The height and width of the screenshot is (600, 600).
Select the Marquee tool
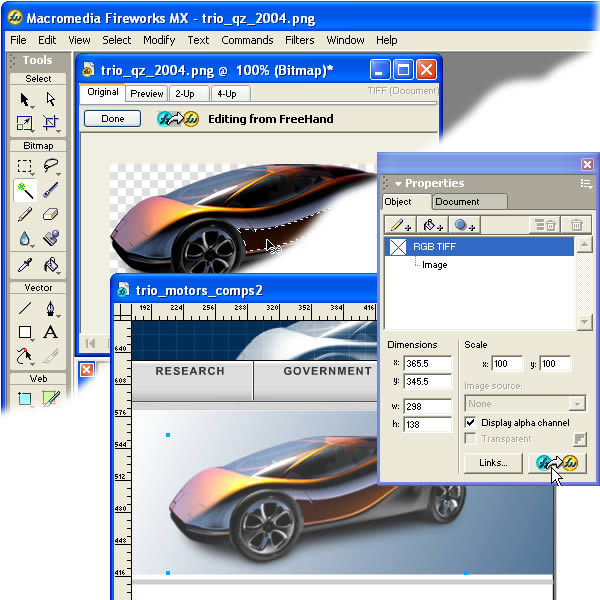coord(25,166)
